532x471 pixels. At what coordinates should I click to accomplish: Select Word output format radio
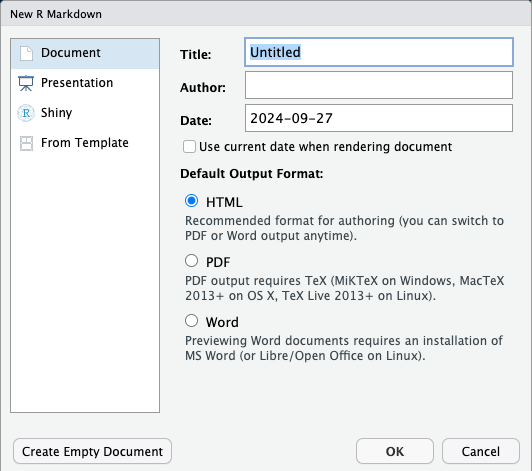pos(191,321)
